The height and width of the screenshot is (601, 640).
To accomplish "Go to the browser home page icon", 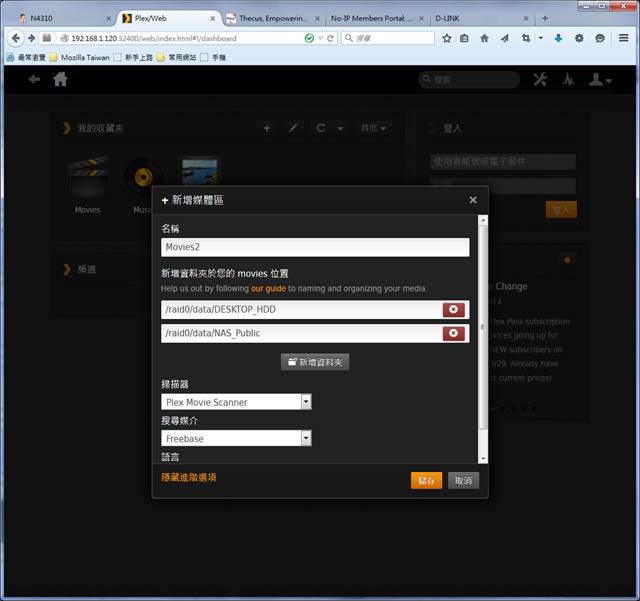I will 484,38.
